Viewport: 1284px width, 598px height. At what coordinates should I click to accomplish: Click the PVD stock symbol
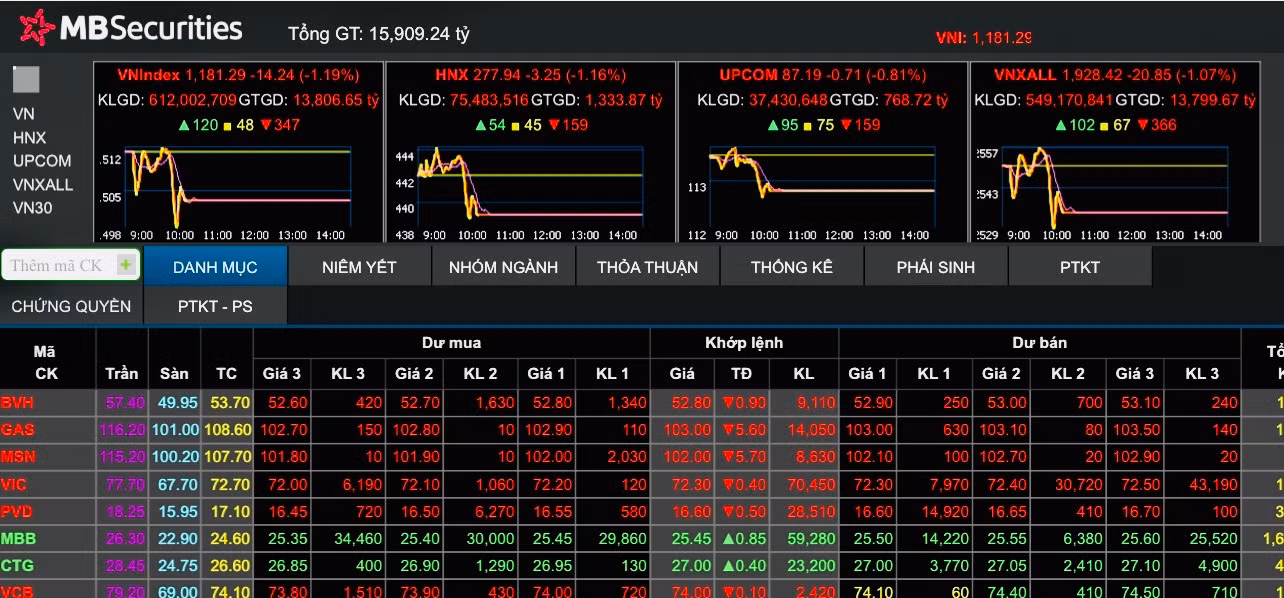tap(18, 511)
